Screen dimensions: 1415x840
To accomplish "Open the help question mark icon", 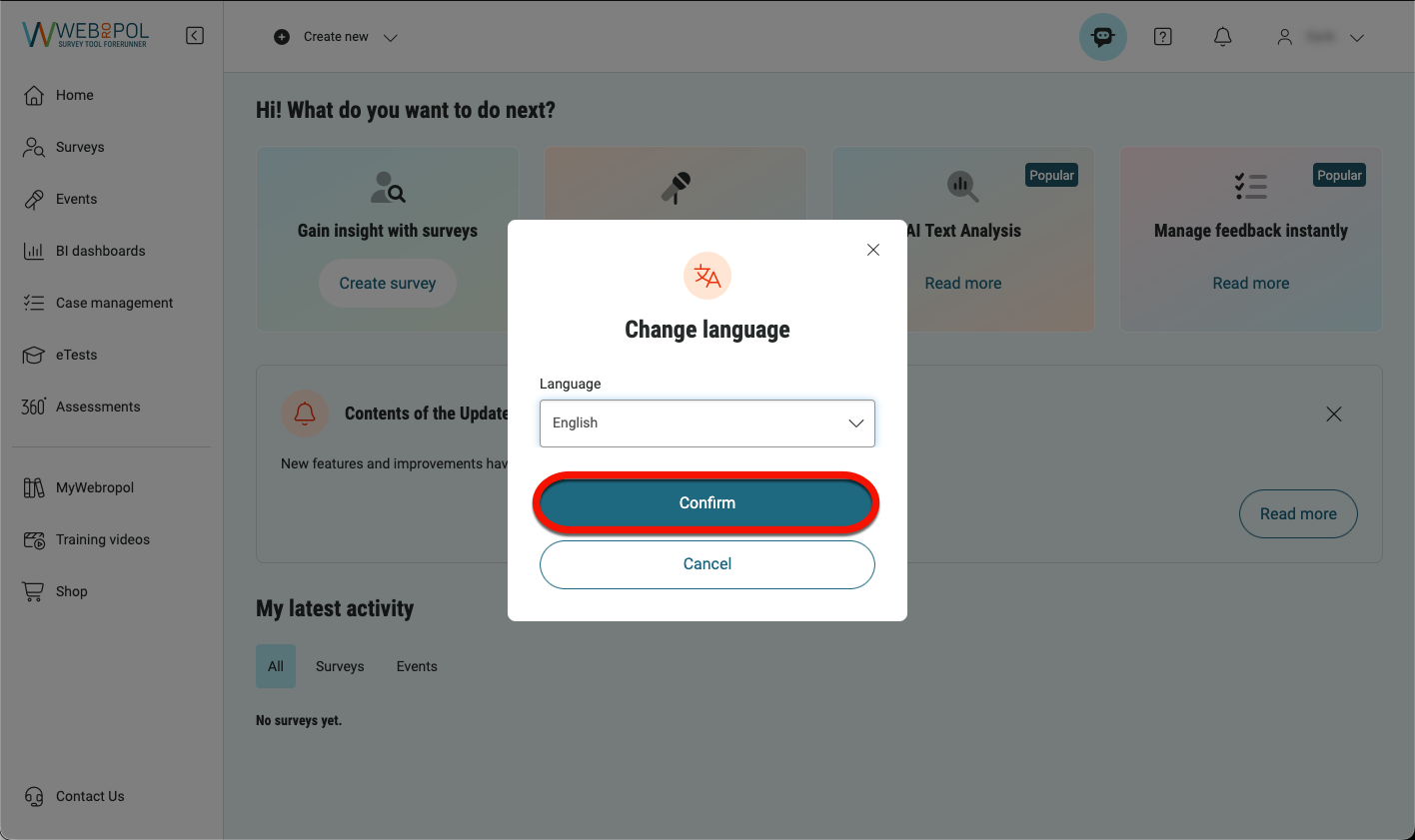I will click(1162, 37).
